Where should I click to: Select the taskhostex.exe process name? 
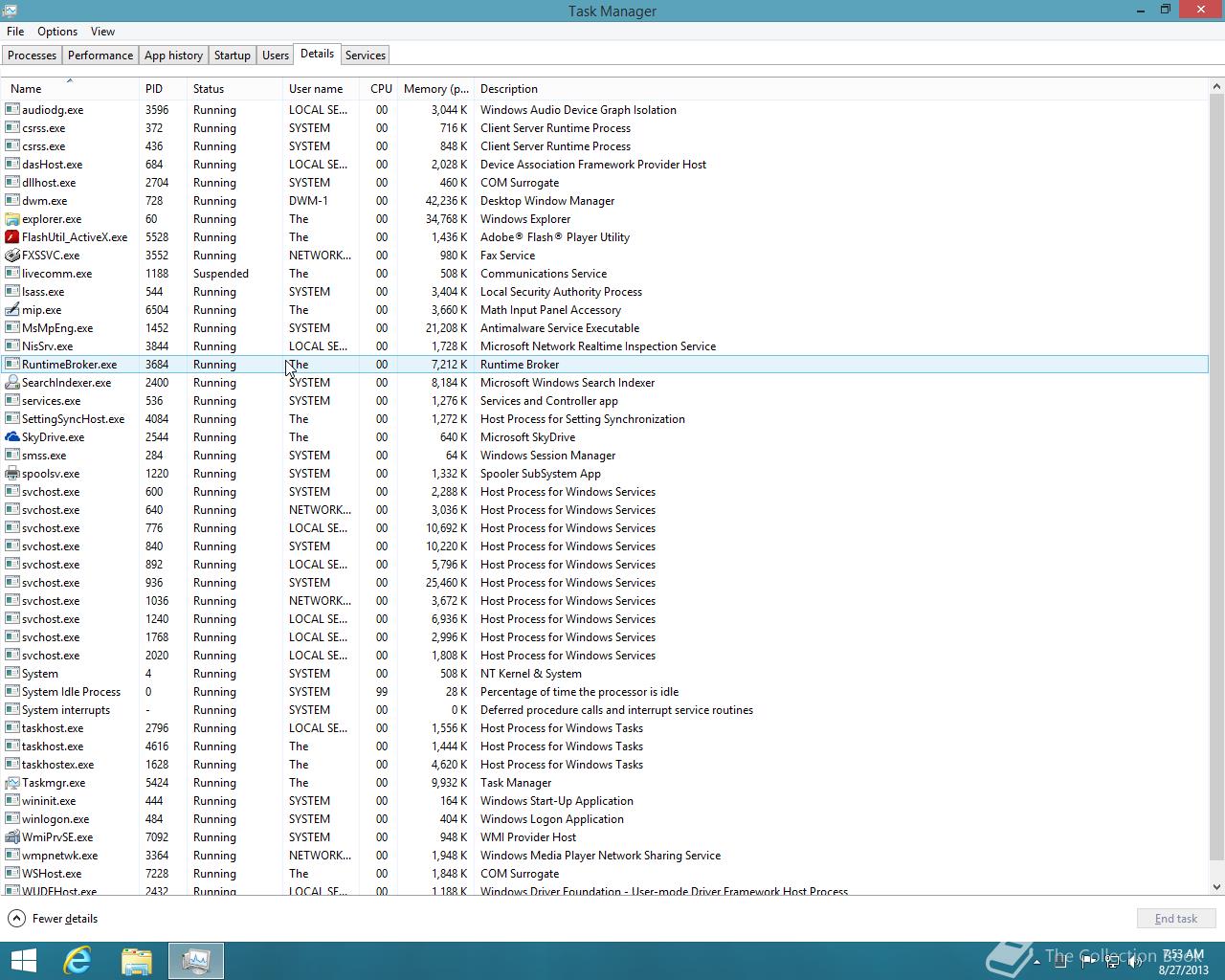tap(57, 765)
